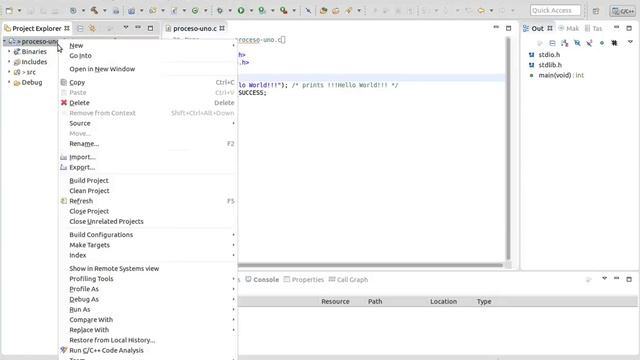Viewport: 640px width, 360px height.
Task: Click Link with Editor in Project Explorer
Action: [93, 28]
